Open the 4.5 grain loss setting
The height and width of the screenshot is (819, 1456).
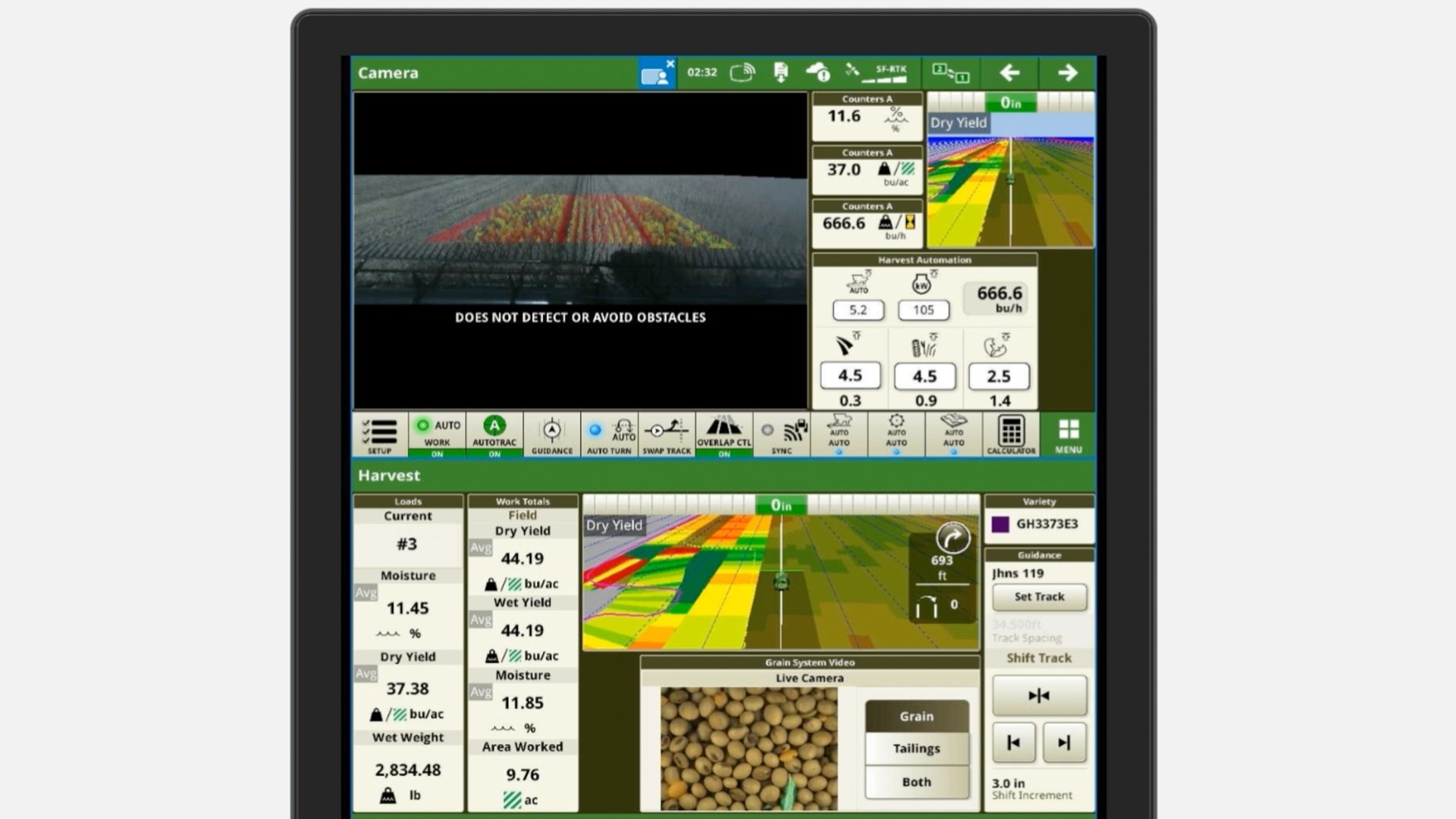pos(850,376)
